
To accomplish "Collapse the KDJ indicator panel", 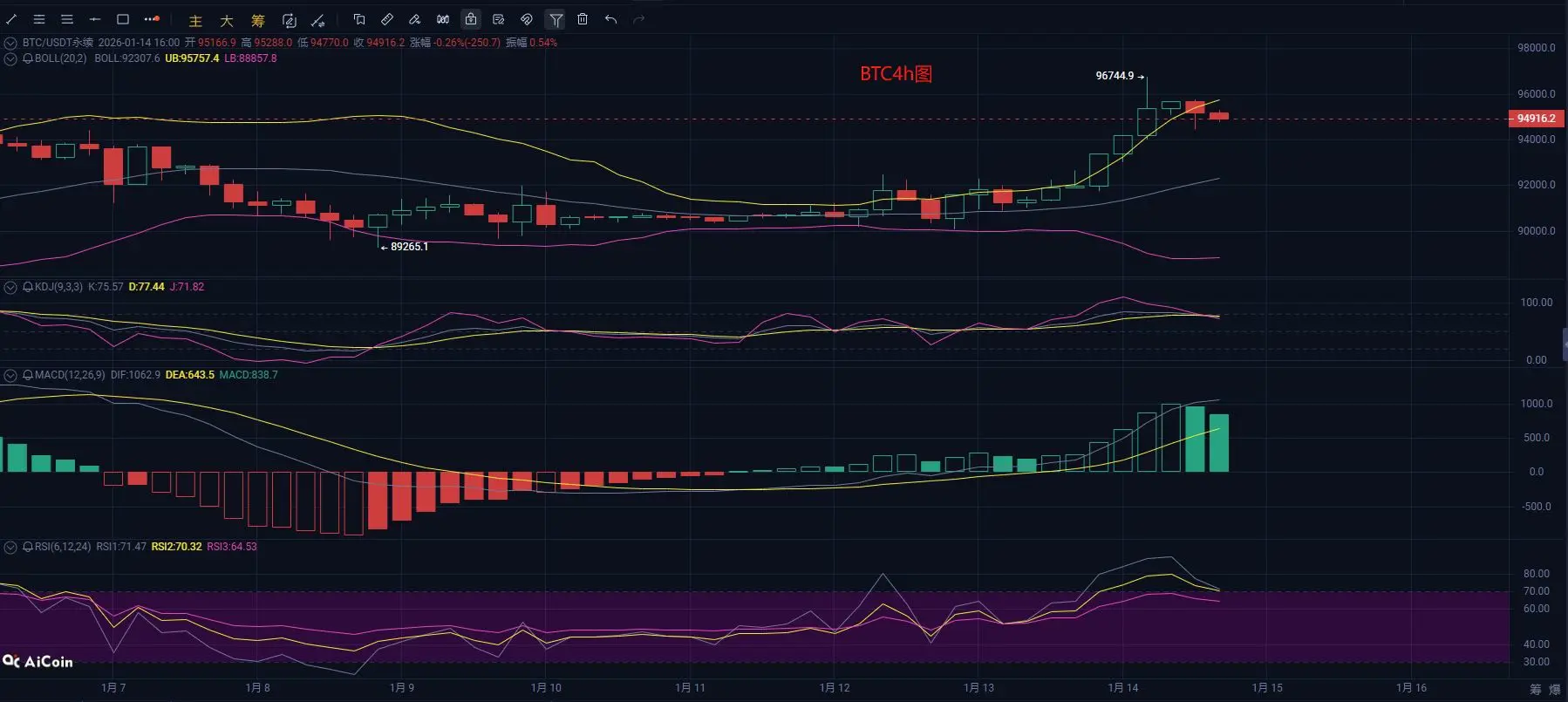I will [x=10, y=287].
